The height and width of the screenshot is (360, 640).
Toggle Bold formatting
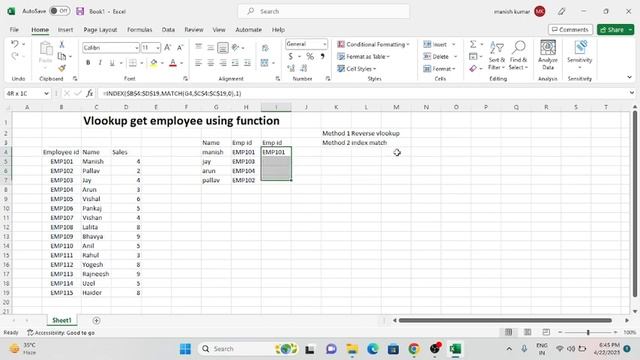click(x=88, y=62)
